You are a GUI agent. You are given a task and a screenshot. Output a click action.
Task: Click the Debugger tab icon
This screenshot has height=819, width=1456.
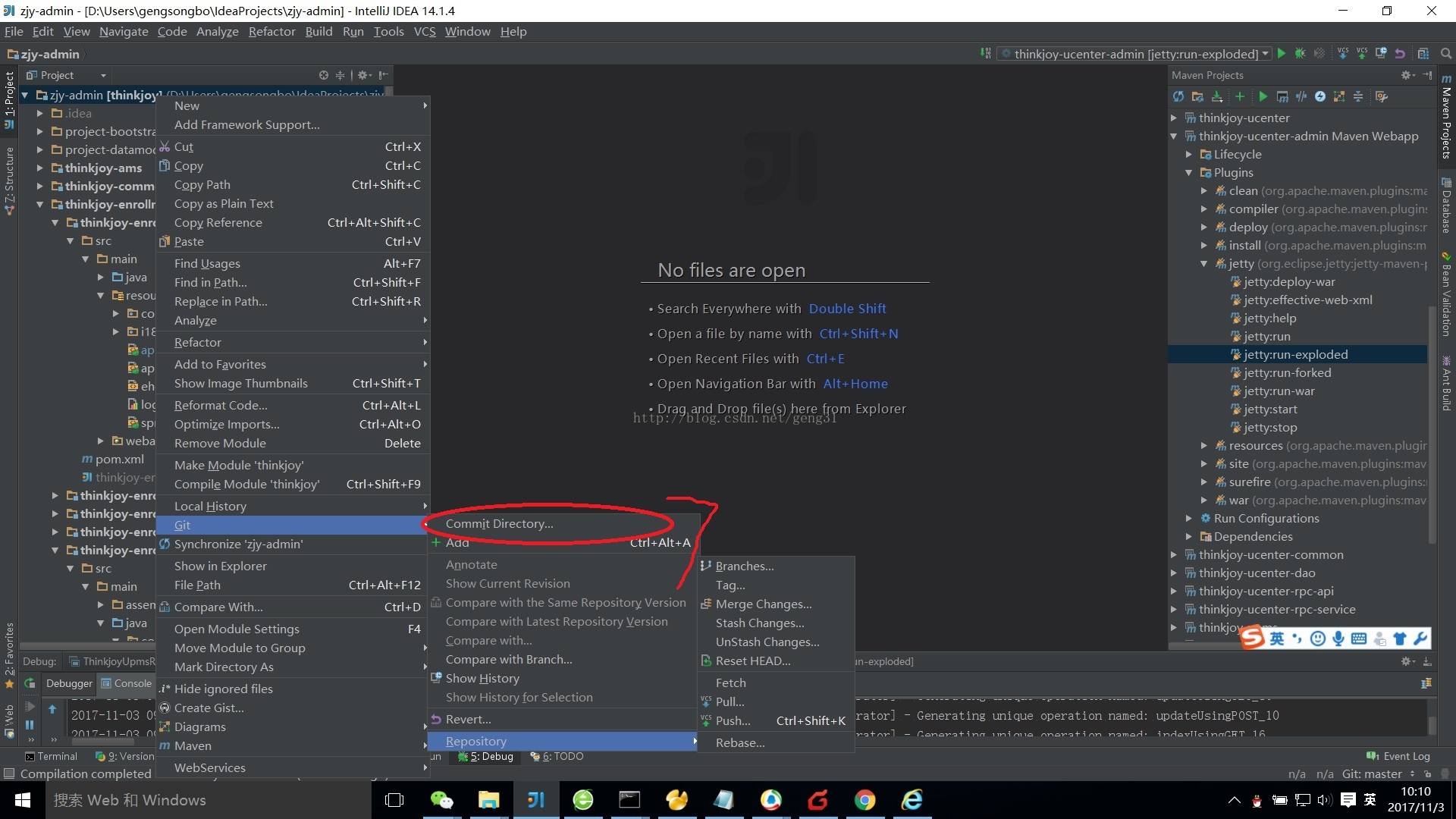click(x=70, y=683)
